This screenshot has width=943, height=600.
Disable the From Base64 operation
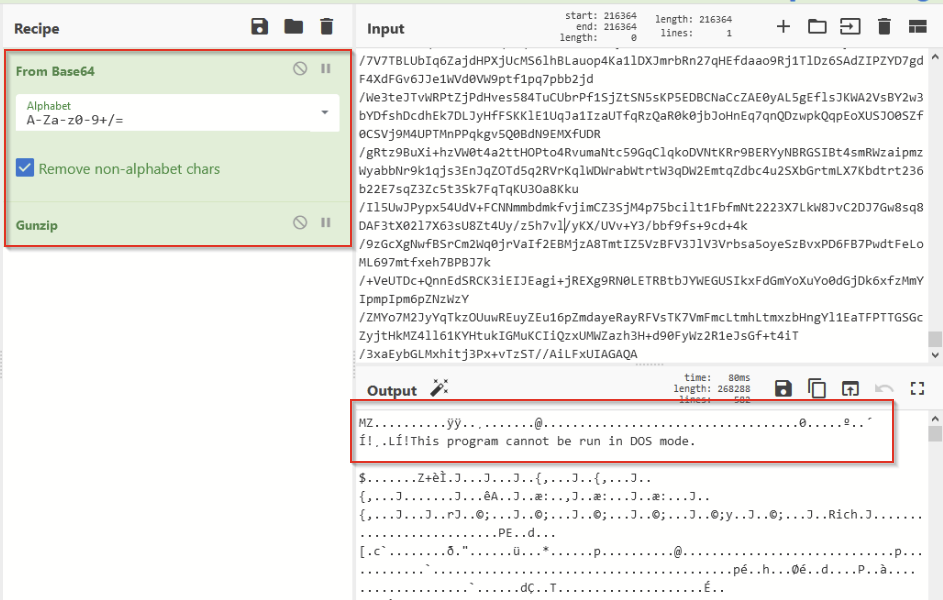[300, 69]
